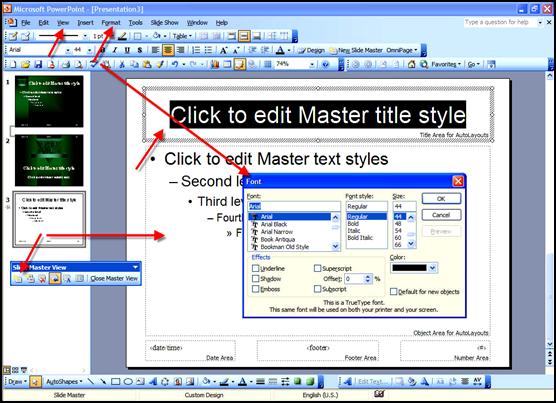
Task: Click the Increase Font Size icon
Action: tap(224, 50)
